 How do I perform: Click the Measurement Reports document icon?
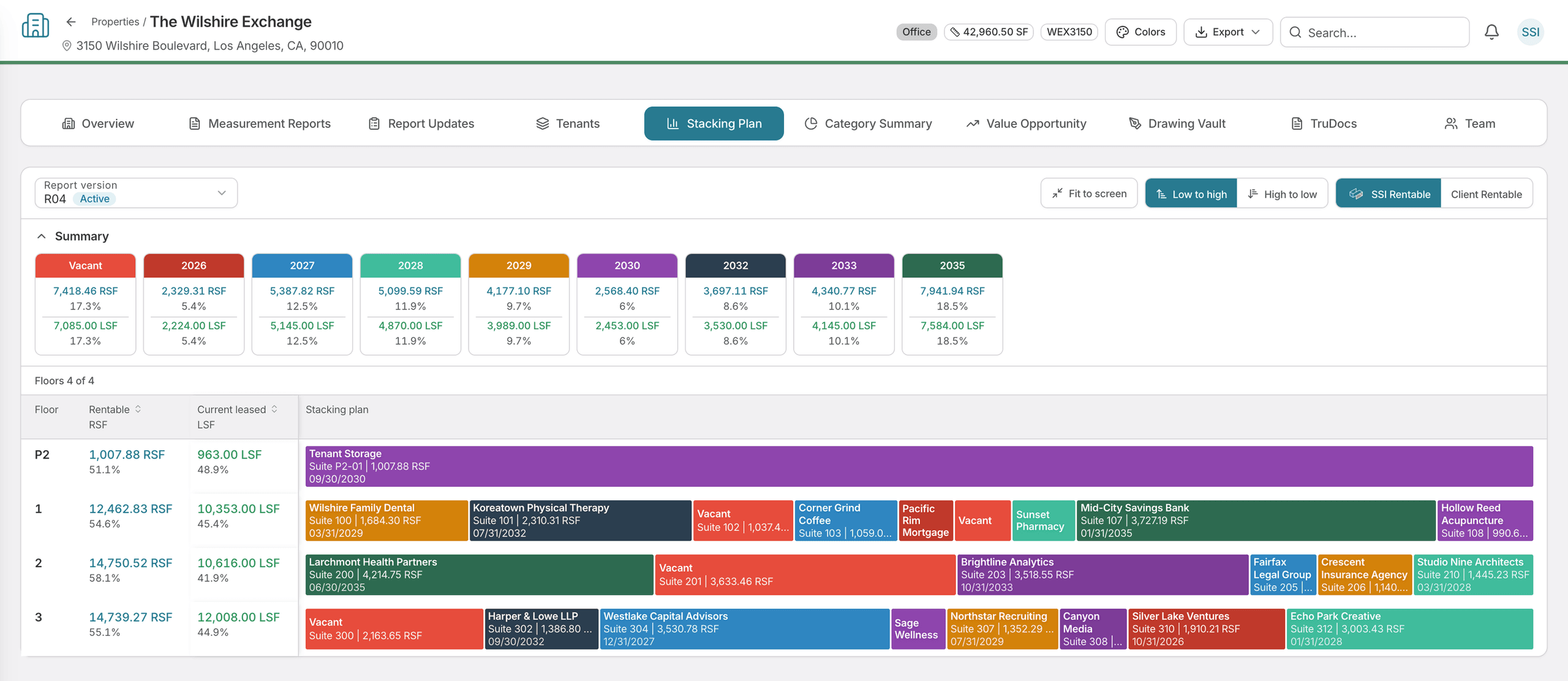[195, 124]
